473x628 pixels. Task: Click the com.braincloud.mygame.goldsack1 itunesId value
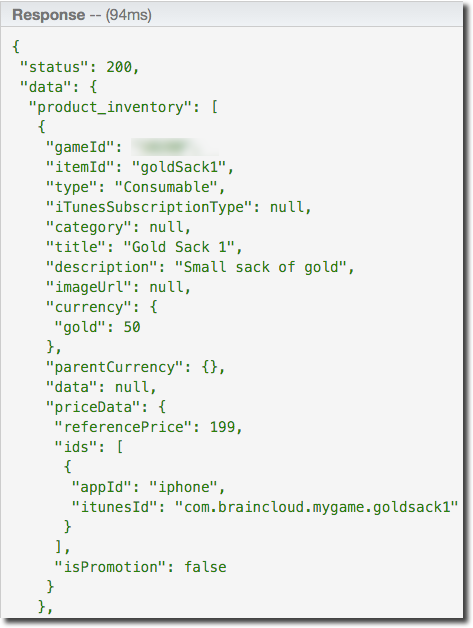(316, 507)
